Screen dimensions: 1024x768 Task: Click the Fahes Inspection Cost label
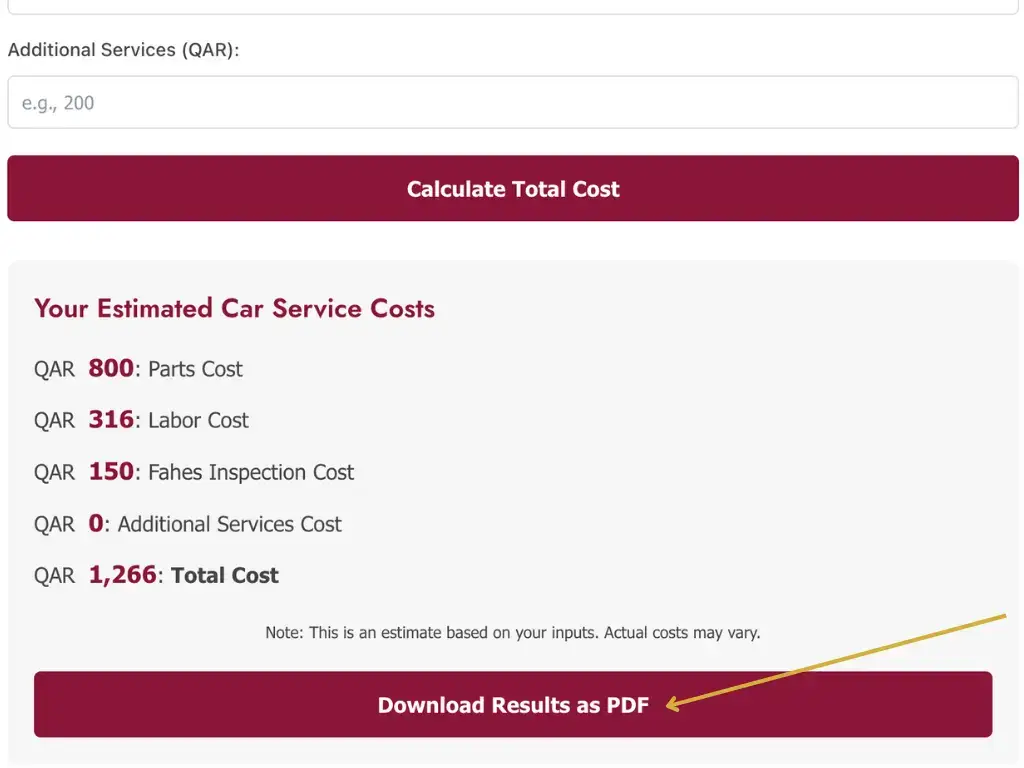pos(251,473)
